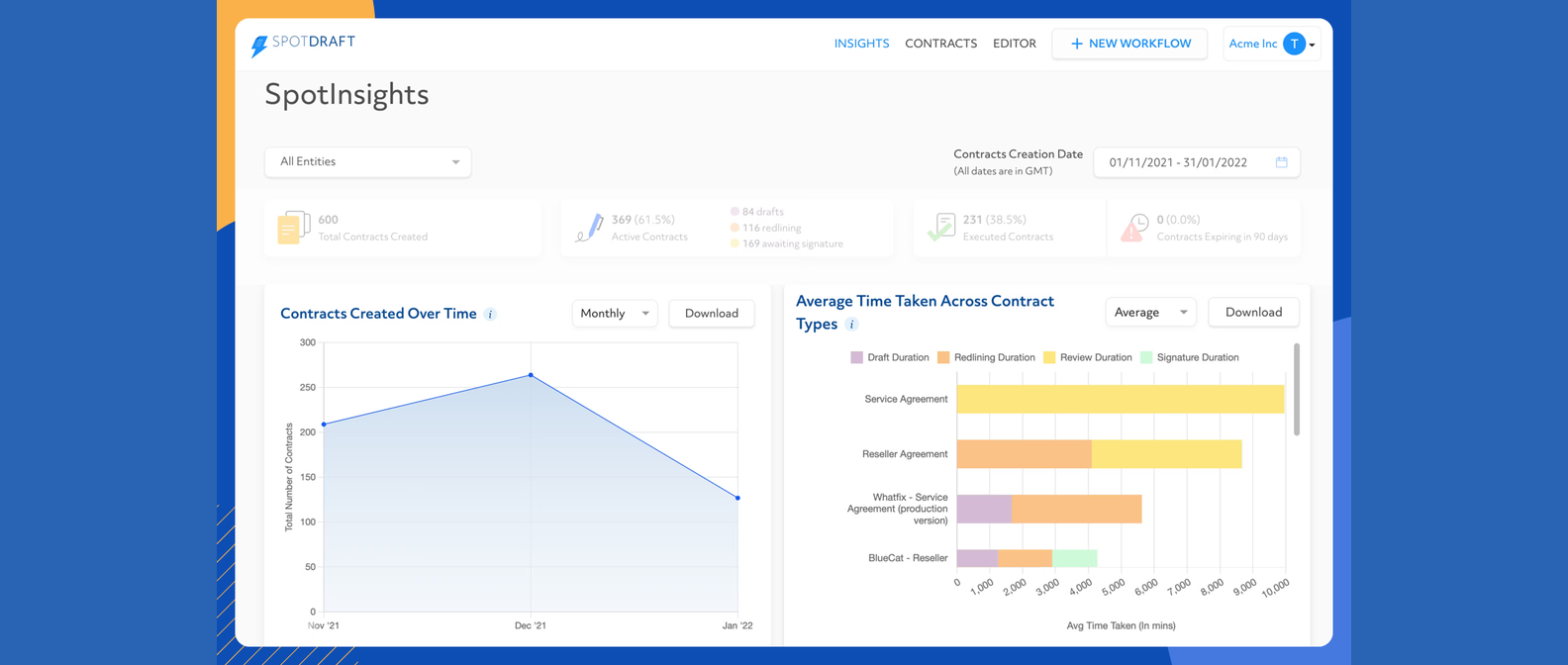
Task: Expand the Acme Inc account dropdown arrow
Action: (x=1313, y=45)
